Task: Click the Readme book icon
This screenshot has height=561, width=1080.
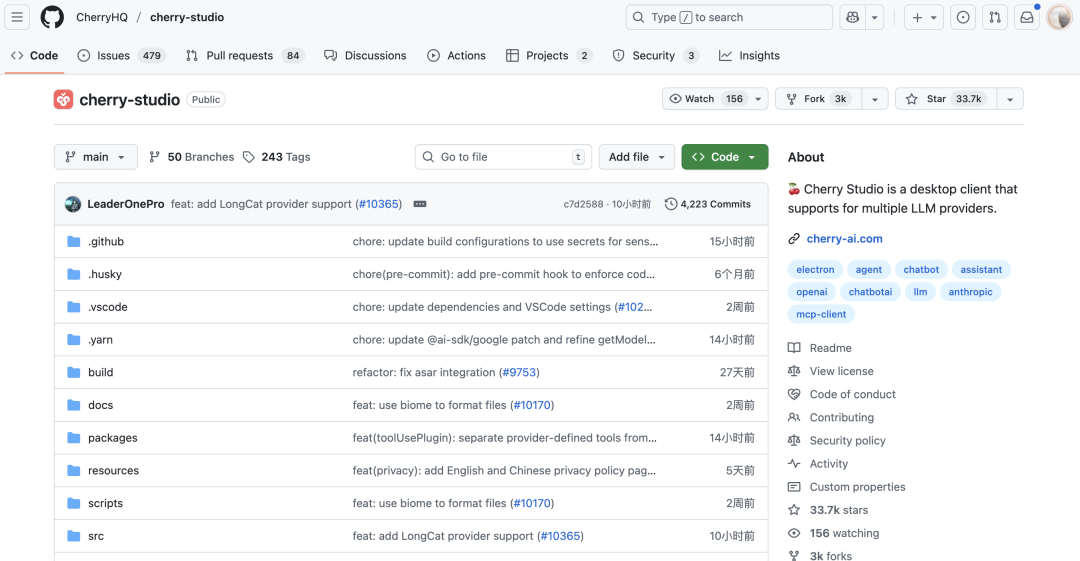Action: (794, 348)
